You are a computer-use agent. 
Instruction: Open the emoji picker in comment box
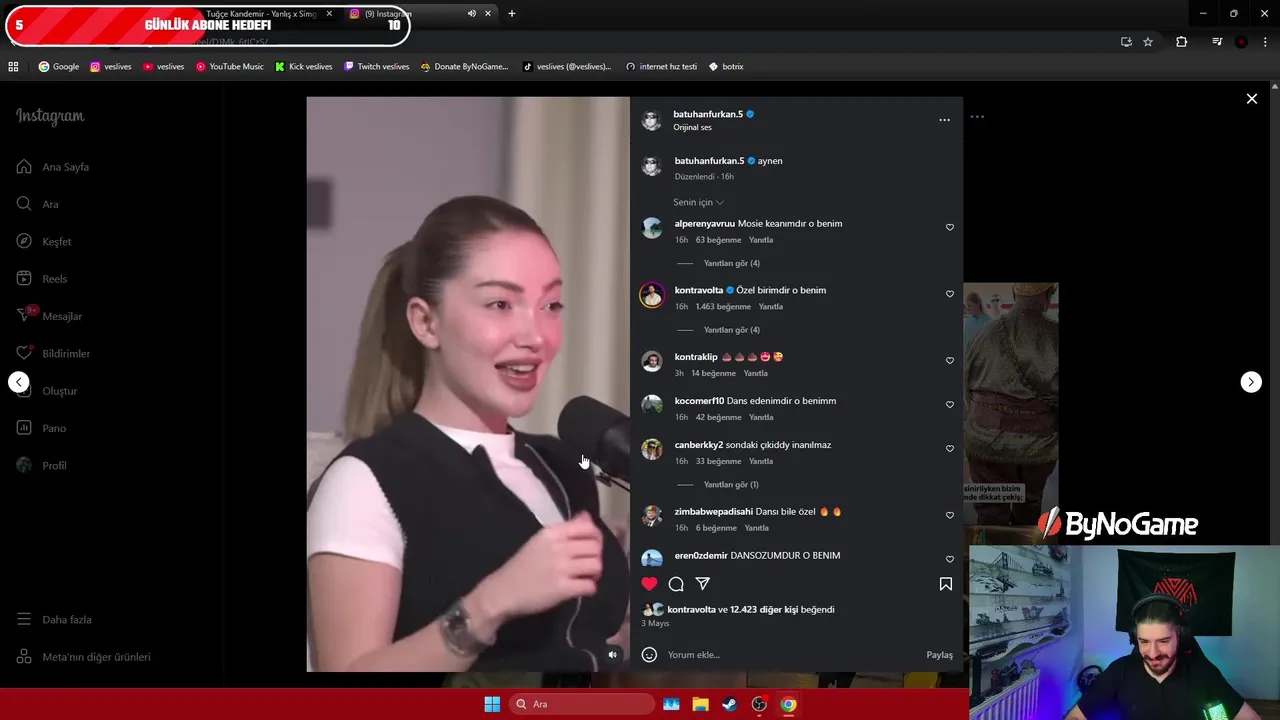click(649, 655)
